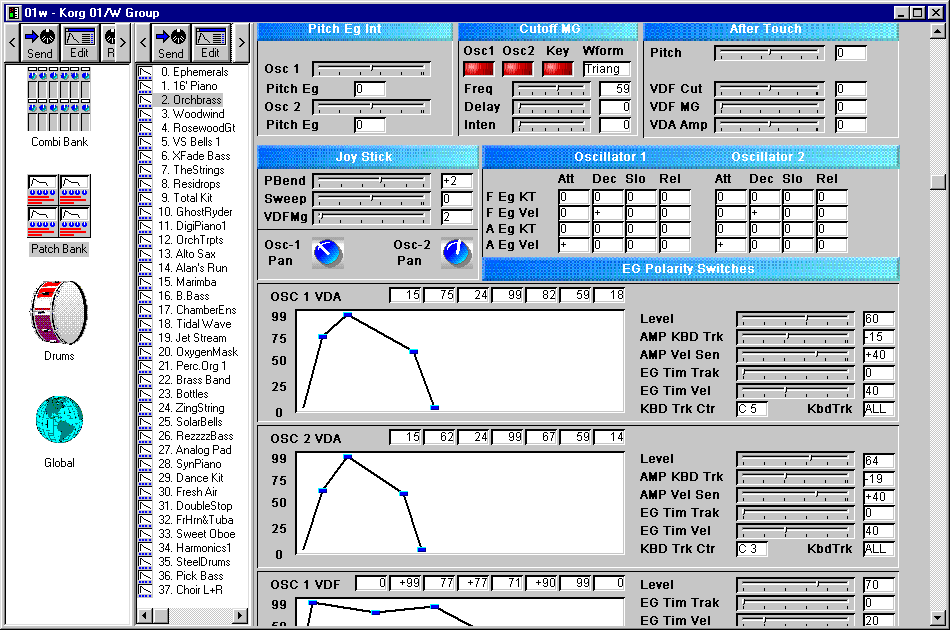Toggle Oscillator 1 A Eg Vel Att polarity
This screenshot has width=950, height=630.
[573, 245]
